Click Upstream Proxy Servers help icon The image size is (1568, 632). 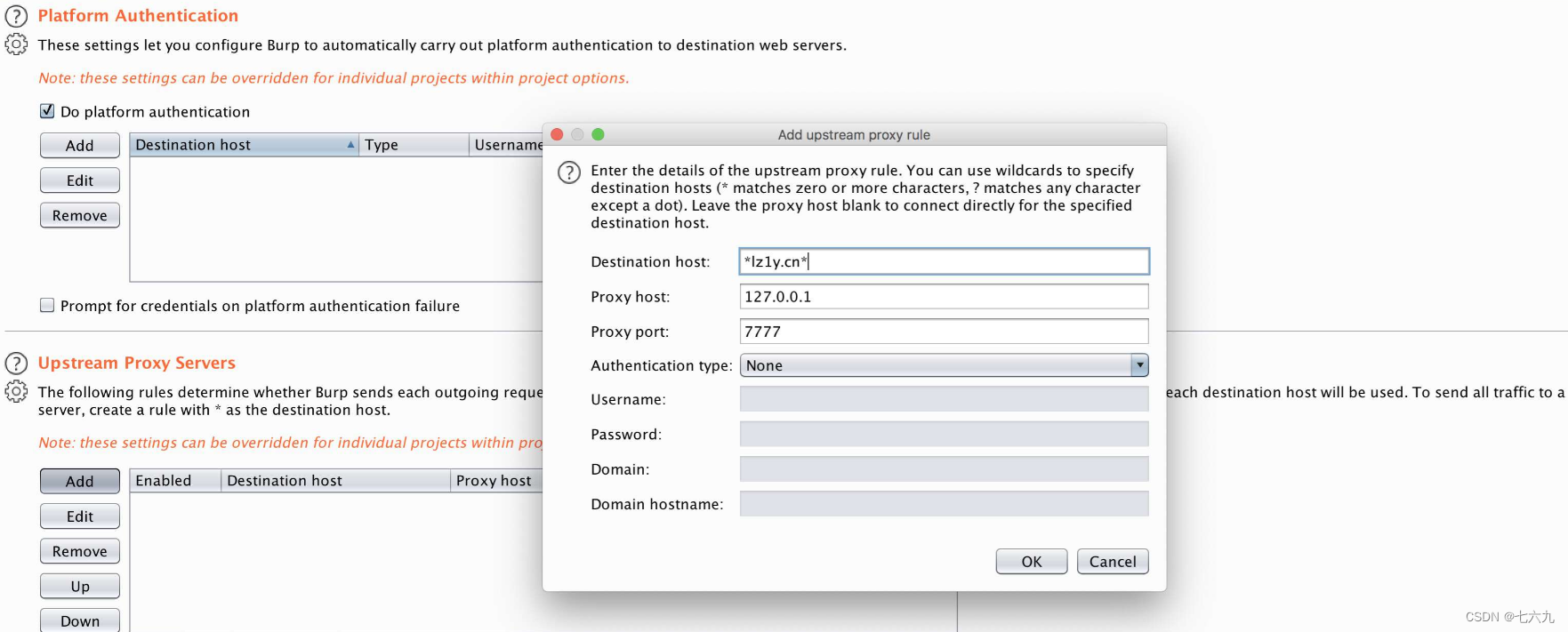(x=16, y=363)
